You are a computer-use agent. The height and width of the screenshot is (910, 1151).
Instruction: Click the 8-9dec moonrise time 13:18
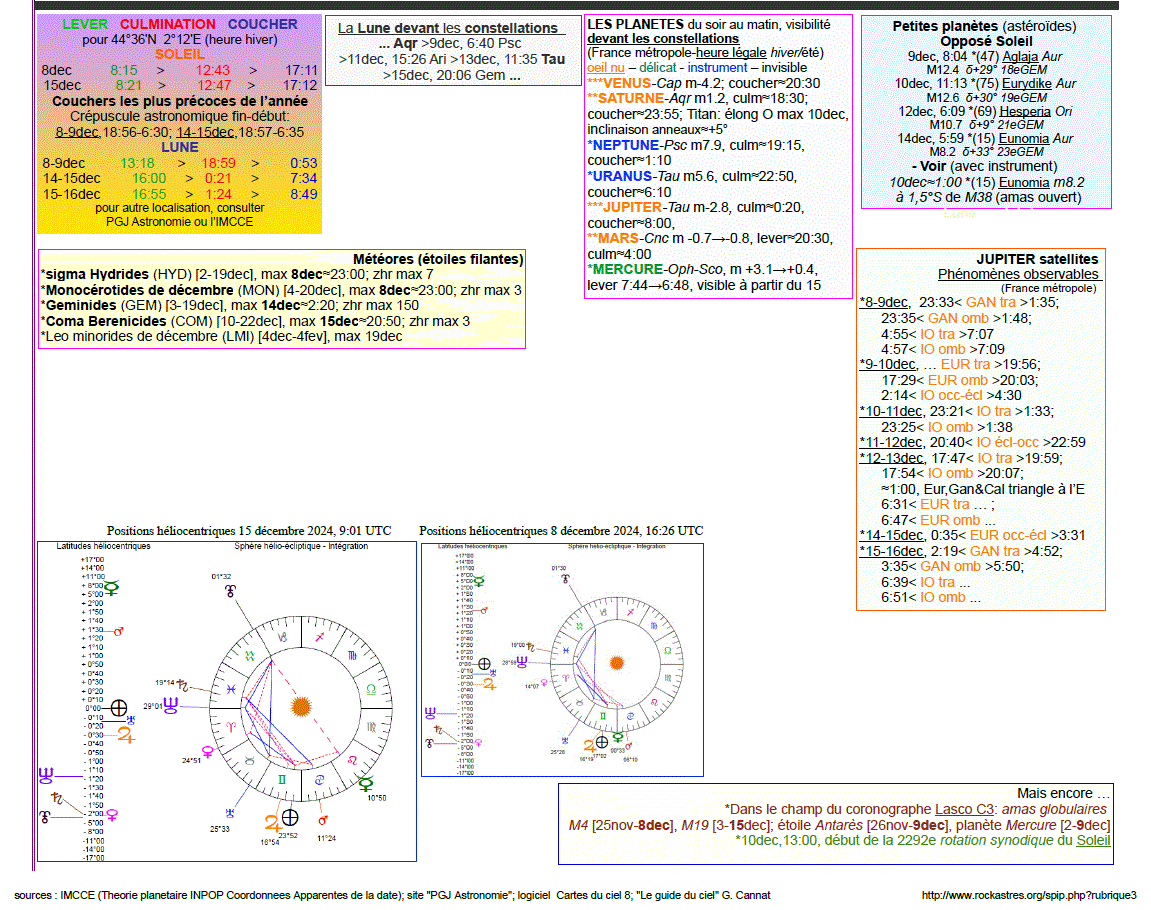pyautogui.click(x=137, y=164)
